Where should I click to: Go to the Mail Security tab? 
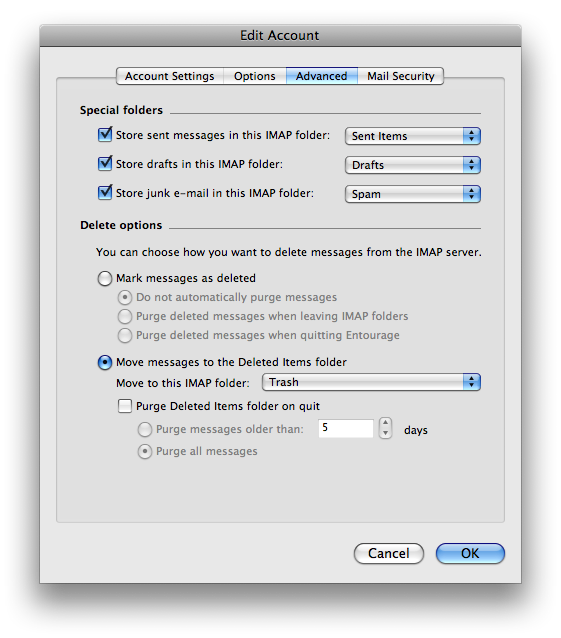[x=401, y=76]
